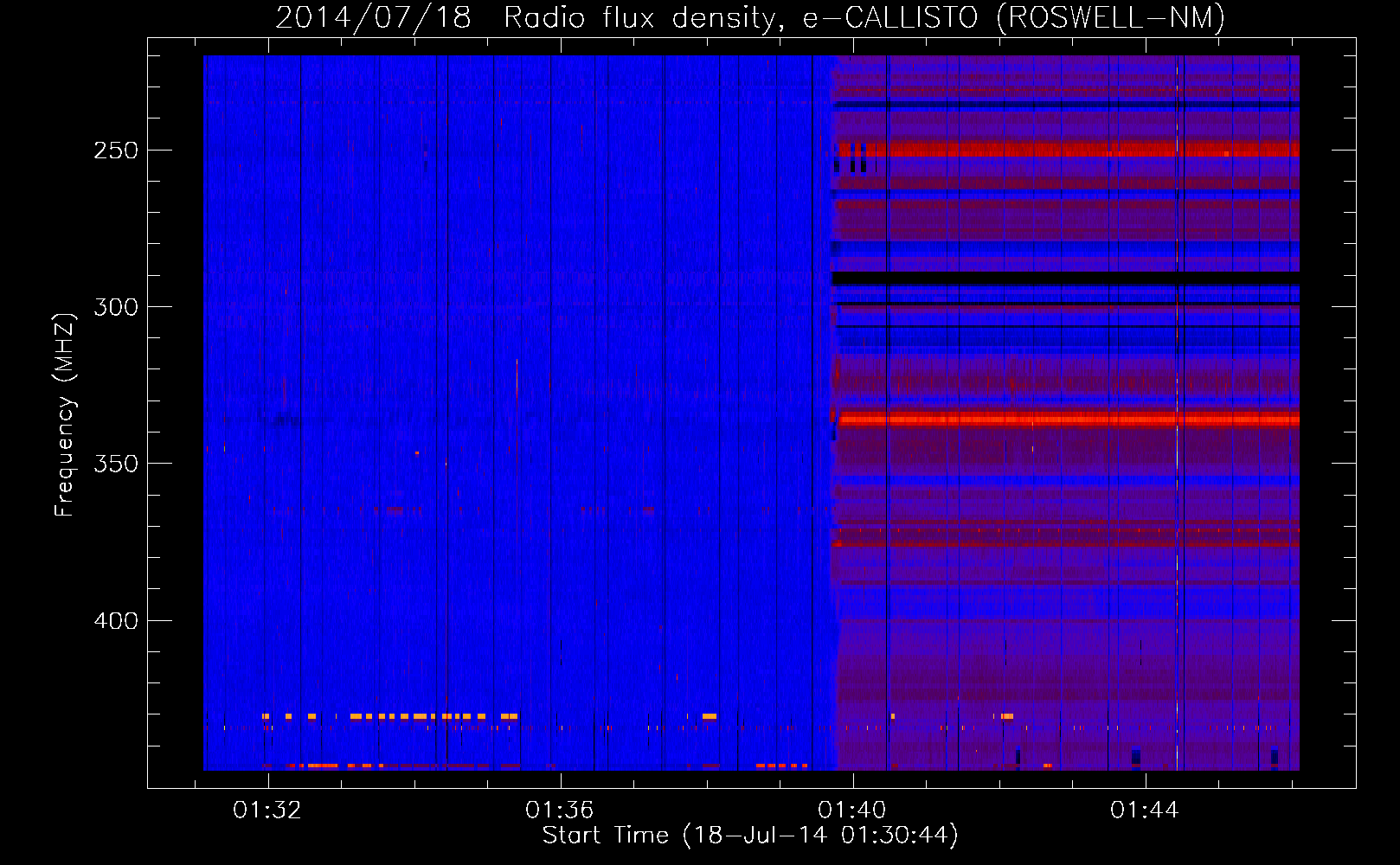The height and width of the screenshot is (865, 1400).
Task: Select the 250 frequency tick label
Action: pos(116,151)
